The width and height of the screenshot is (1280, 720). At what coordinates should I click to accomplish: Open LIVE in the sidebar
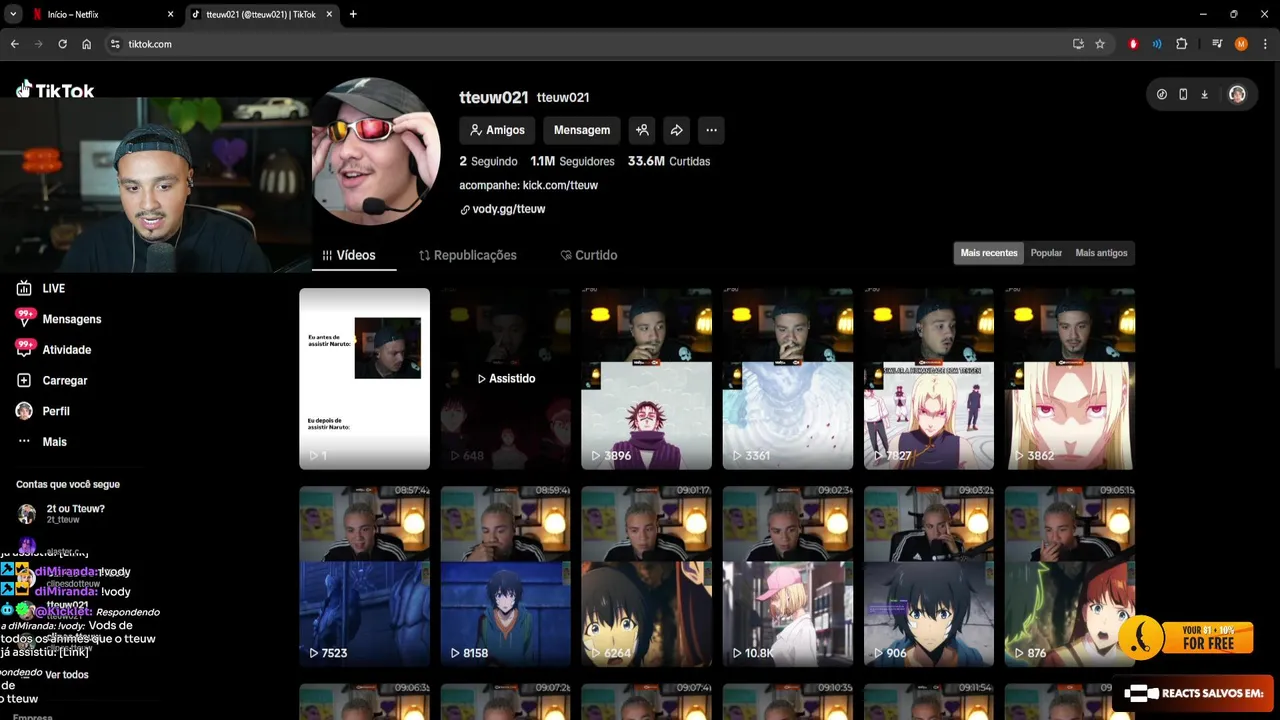(x=41, y=288)
